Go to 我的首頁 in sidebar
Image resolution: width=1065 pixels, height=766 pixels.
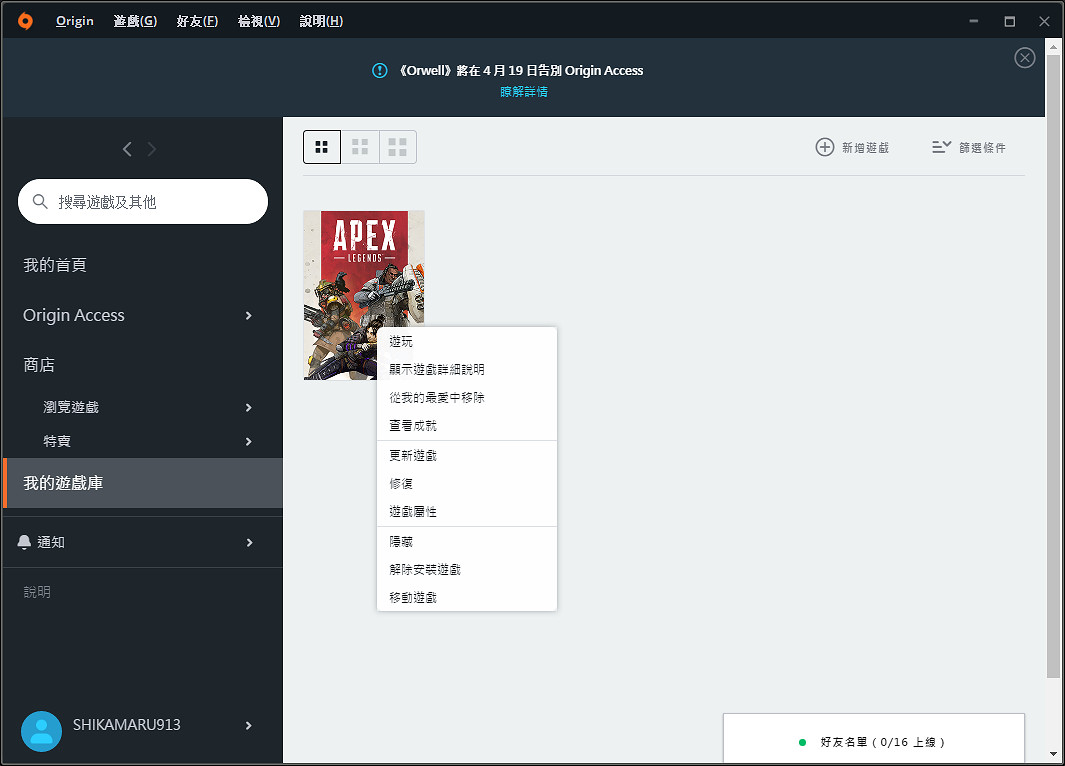click(x=55, y=265)
